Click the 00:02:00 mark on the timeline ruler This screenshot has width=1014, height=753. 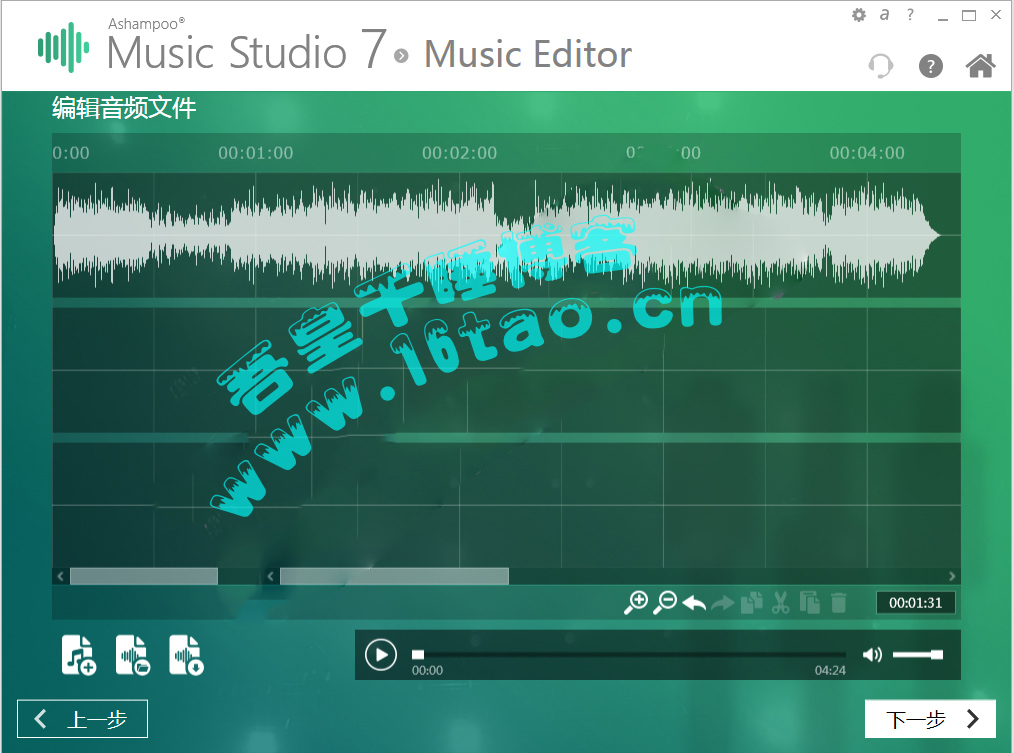[459, 153]
